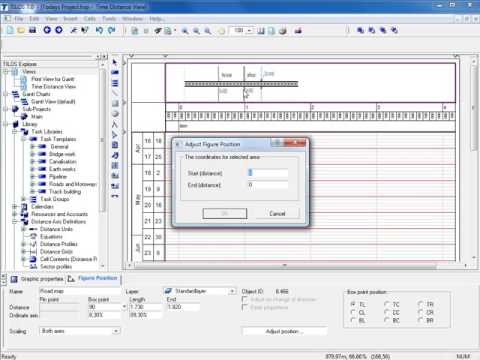Viewport: 480px width, 360px height.
Task: Select the diagonal line drawing tool
Action: tap(115, 93)
